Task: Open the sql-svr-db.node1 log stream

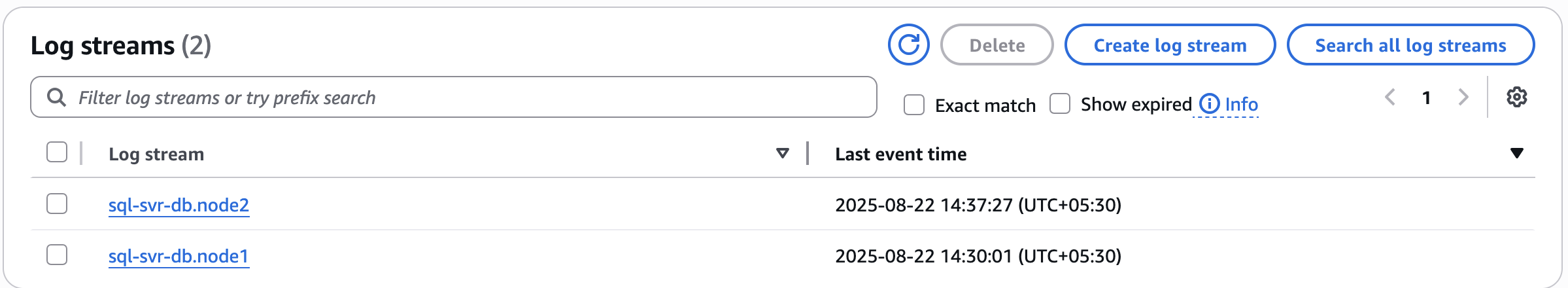Action: 179,257
